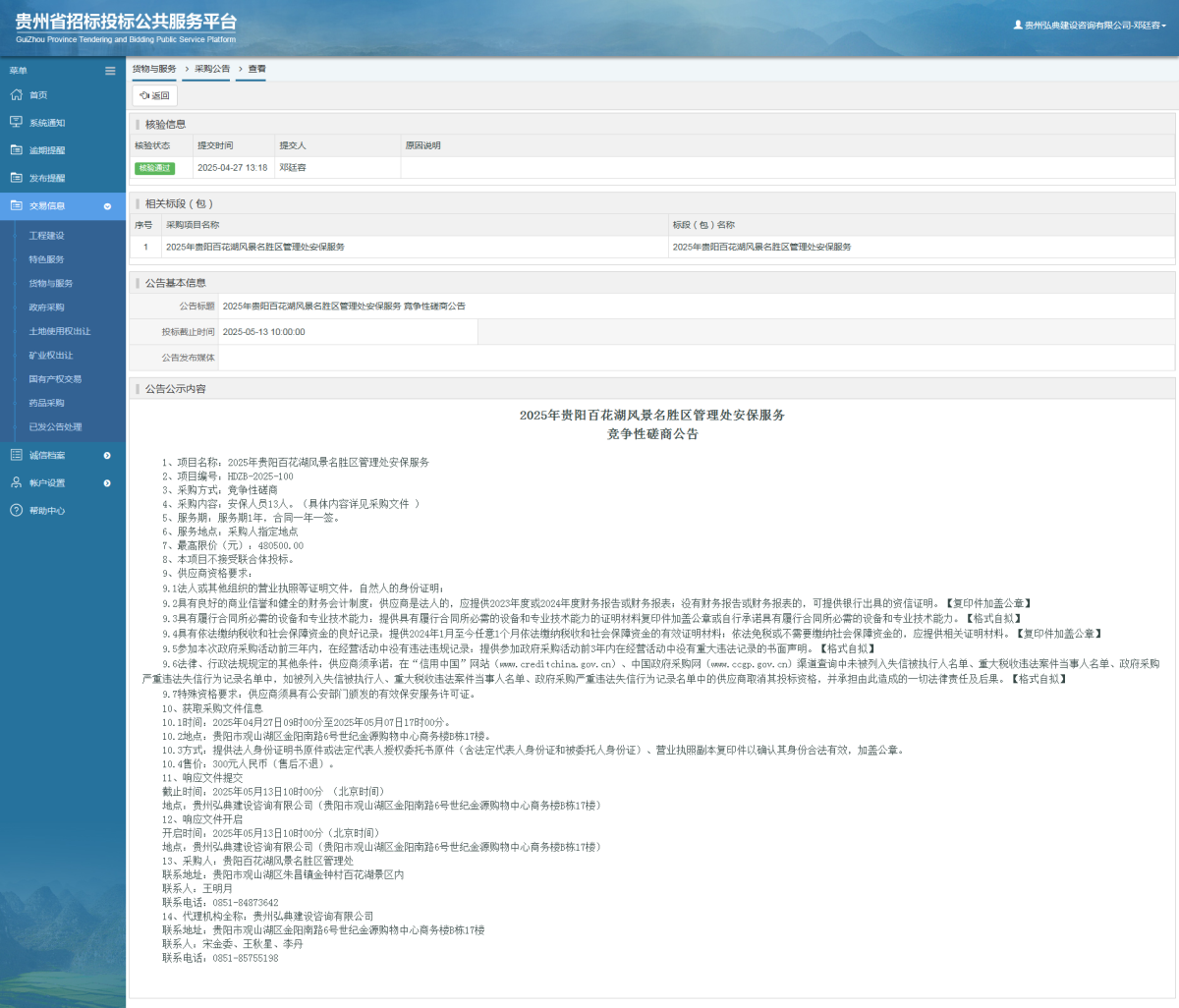Viewport: 1179px width, 1008px height.
Task: Open 矿业权出让 submenu item
Action: pos(51,355)
